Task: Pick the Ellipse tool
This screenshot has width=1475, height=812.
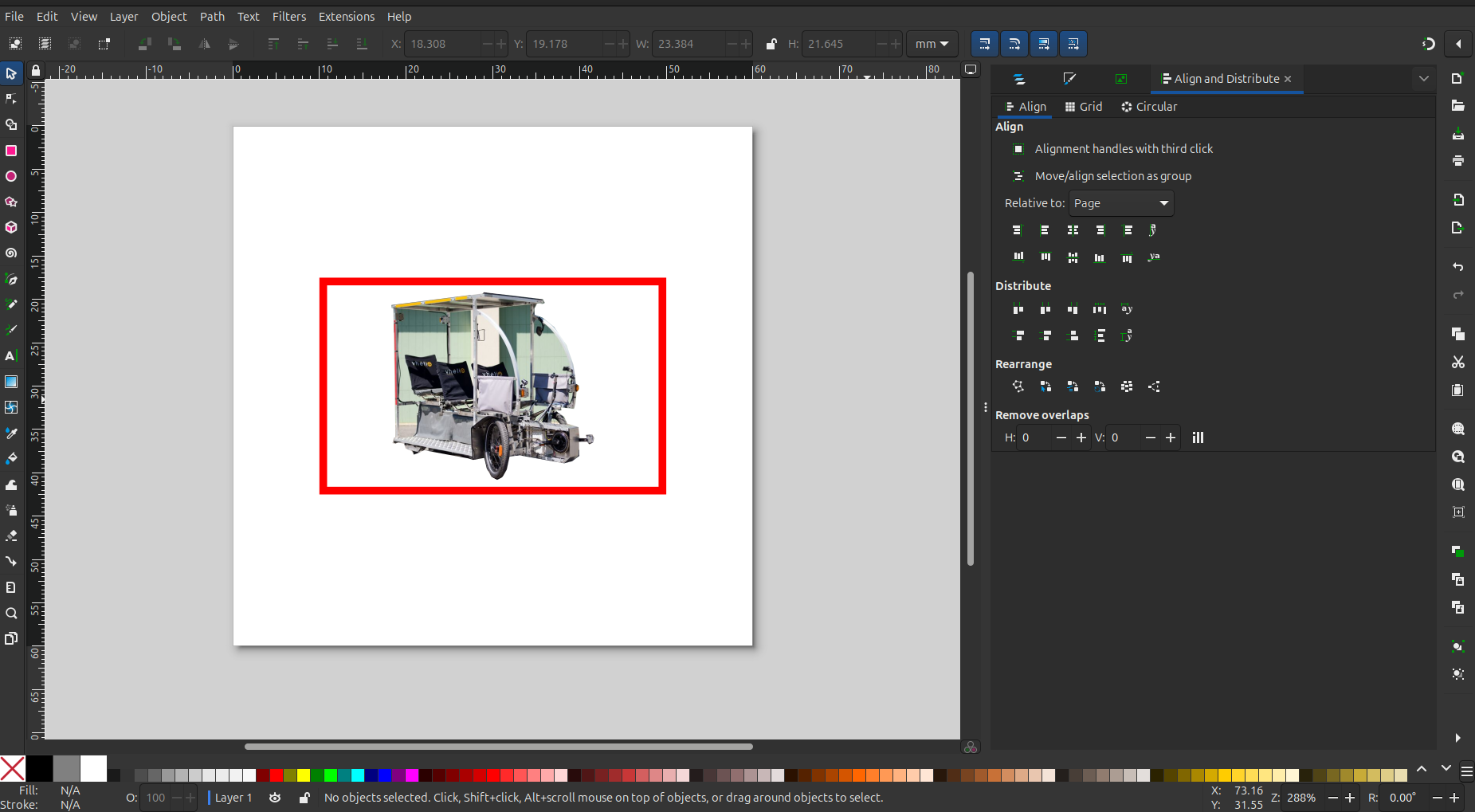Action: point(11,176)
